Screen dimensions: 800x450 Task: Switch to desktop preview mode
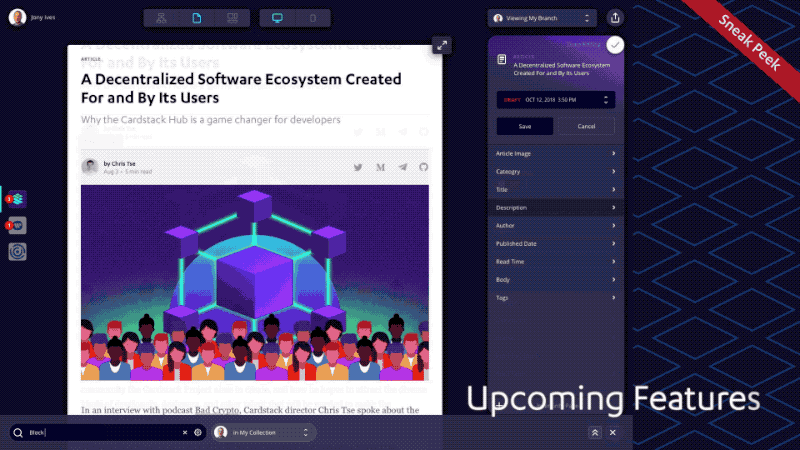click(x=277, y=18)
